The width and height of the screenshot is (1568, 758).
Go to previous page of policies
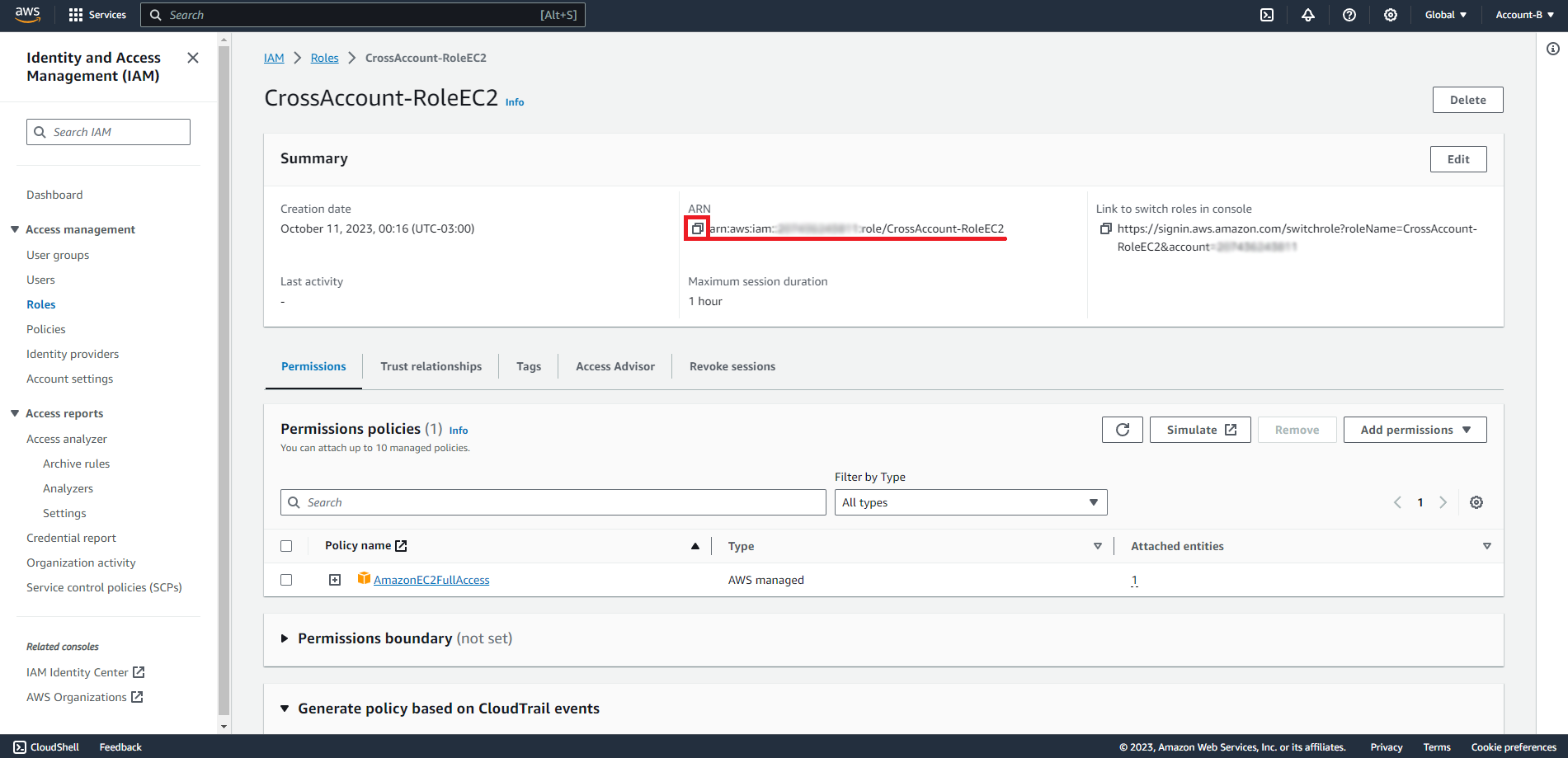(1397, 502)
